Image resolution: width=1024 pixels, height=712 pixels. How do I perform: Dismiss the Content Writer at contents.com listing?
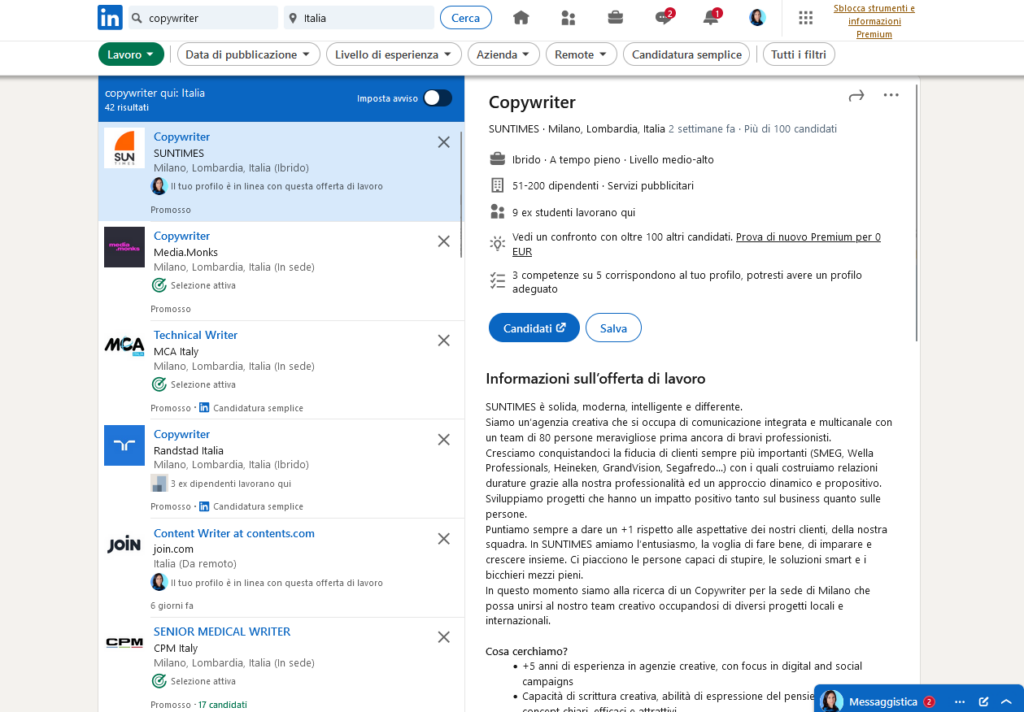(x=443, y=539)
